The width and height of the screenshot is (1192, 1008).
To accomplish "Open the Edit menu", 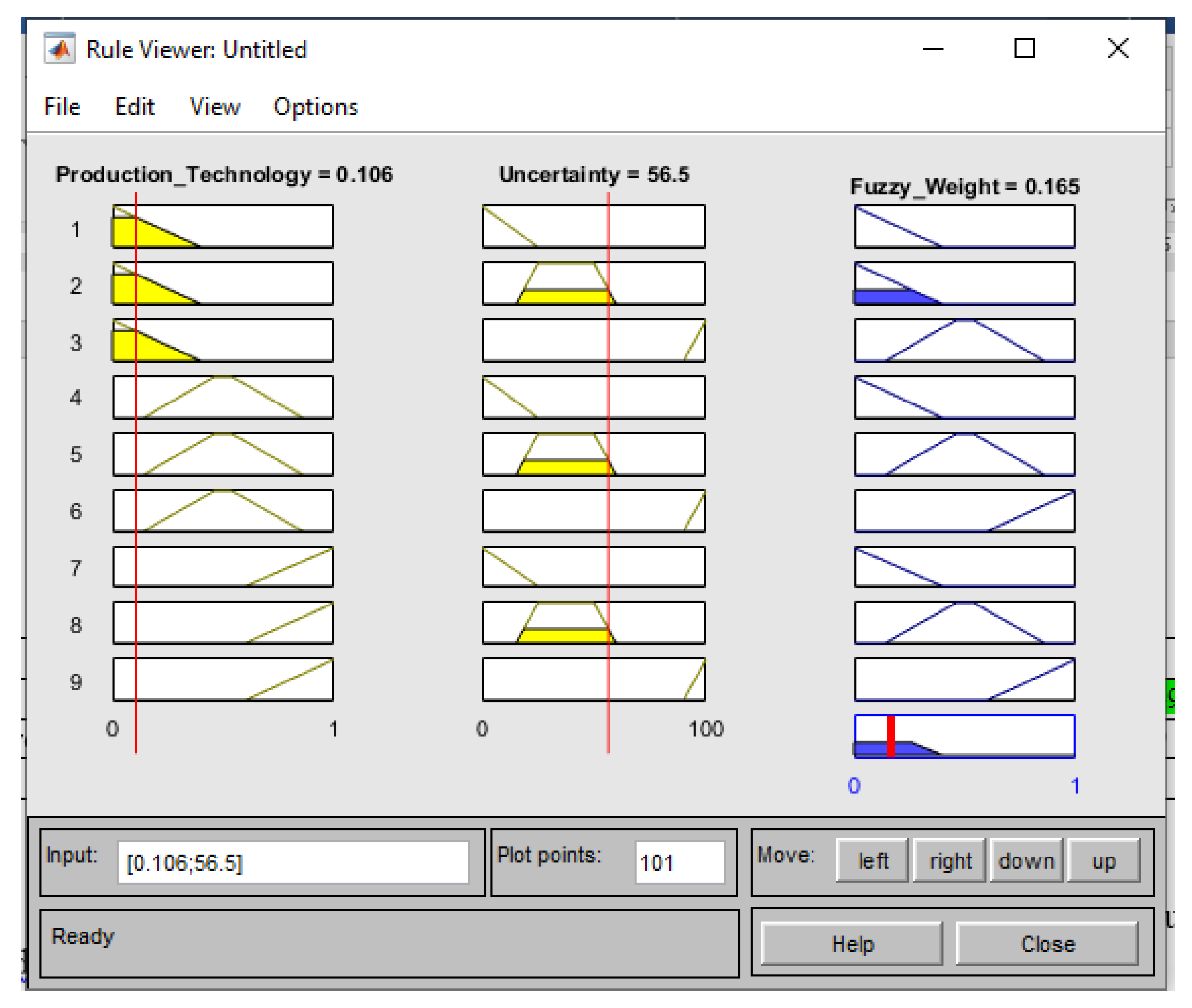I will 134,107.
